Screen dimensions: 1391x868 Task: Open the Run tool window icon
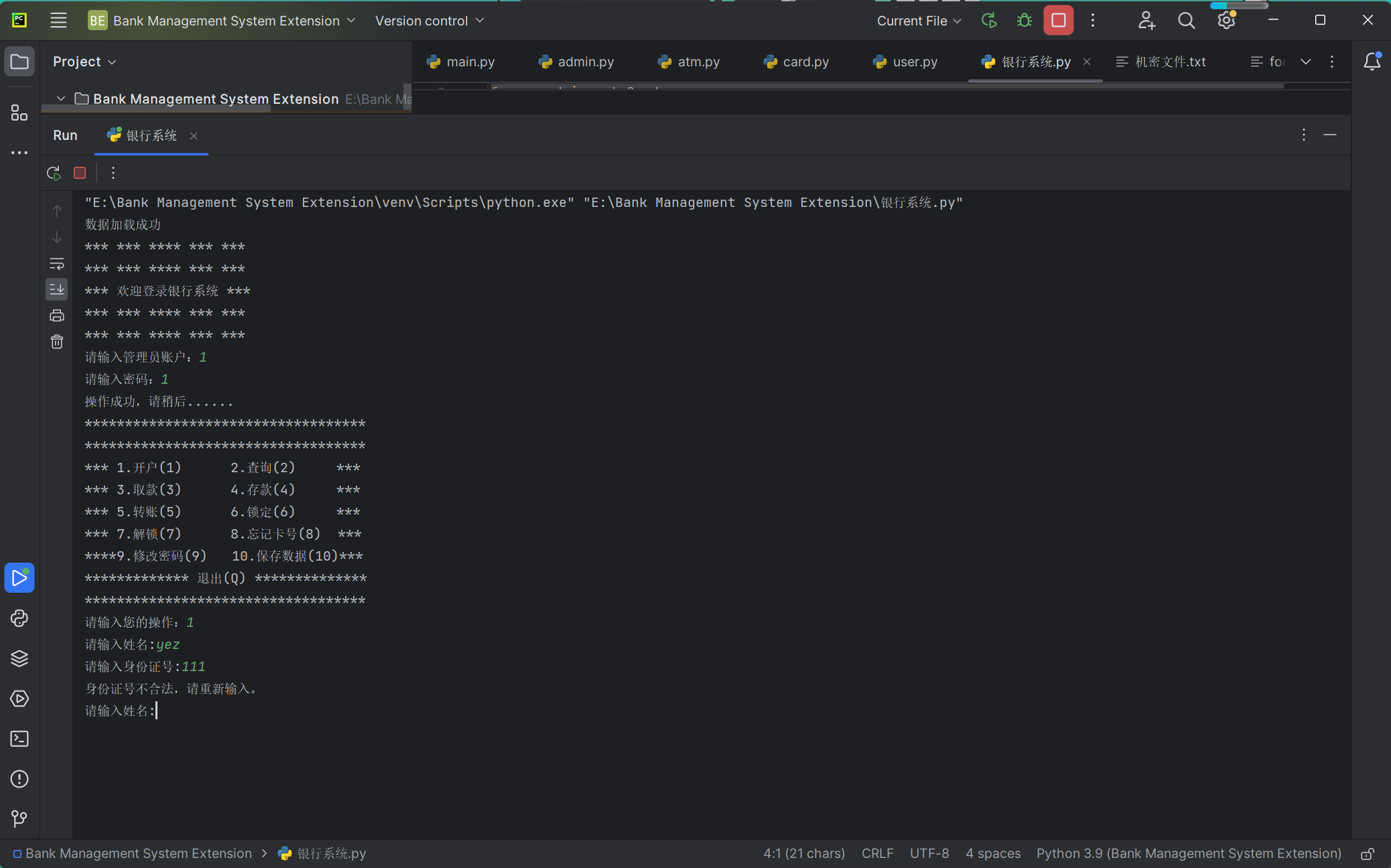[x=19, y=578]
